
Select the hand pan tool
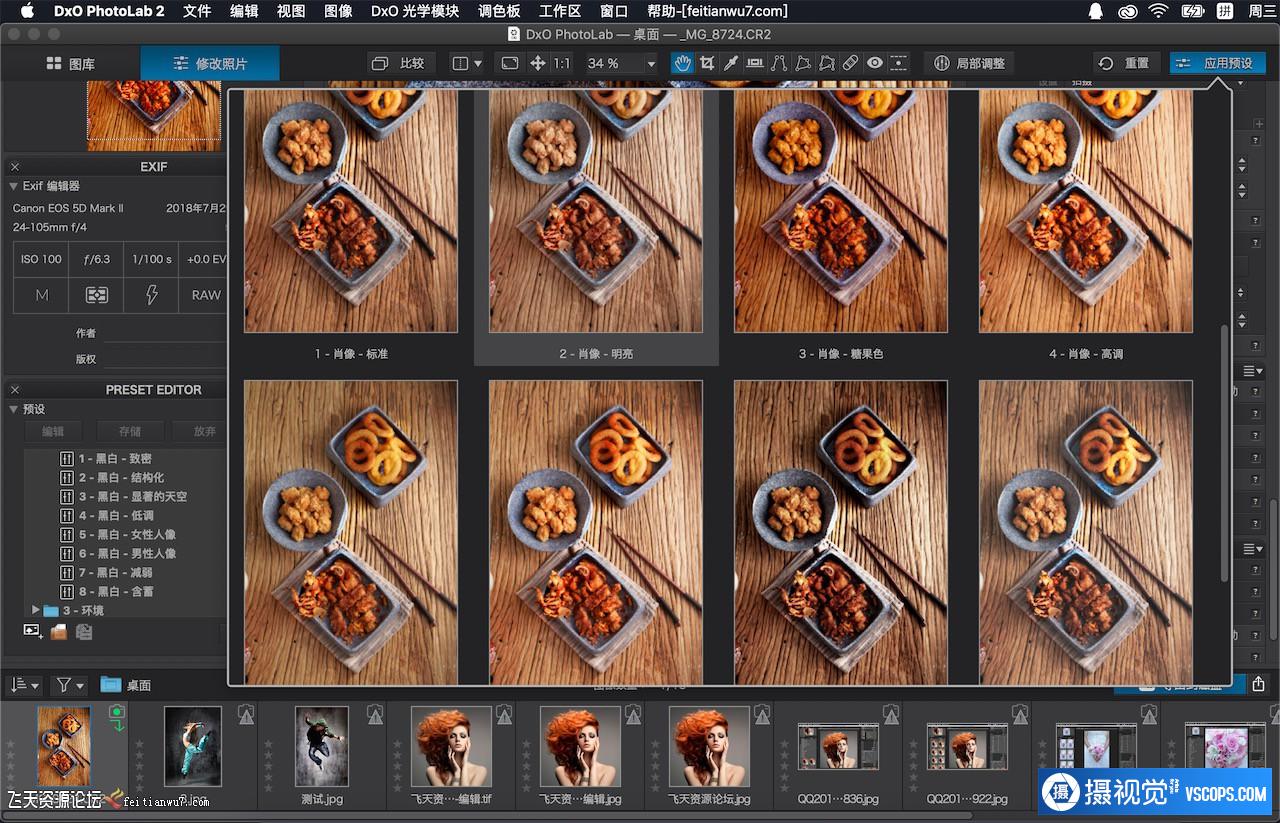point(682,63)
